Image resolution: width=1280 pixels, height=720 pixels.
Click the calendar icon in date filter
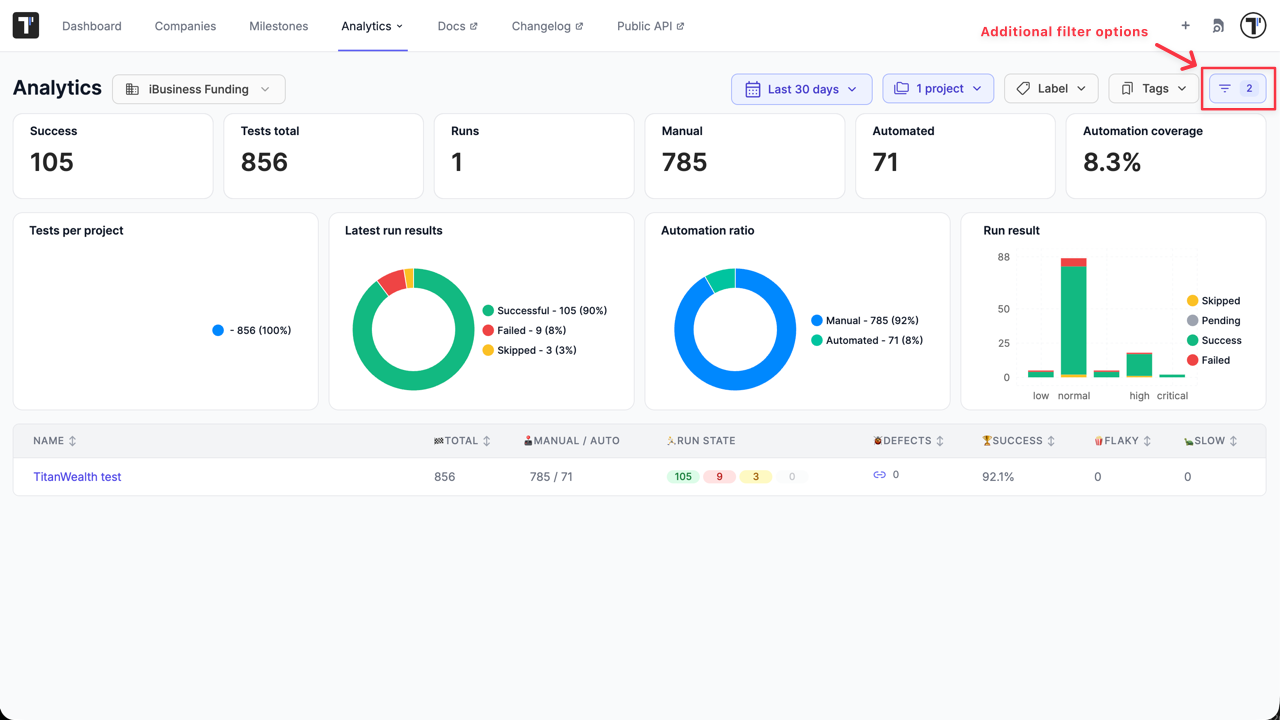(x=753, y=89)
